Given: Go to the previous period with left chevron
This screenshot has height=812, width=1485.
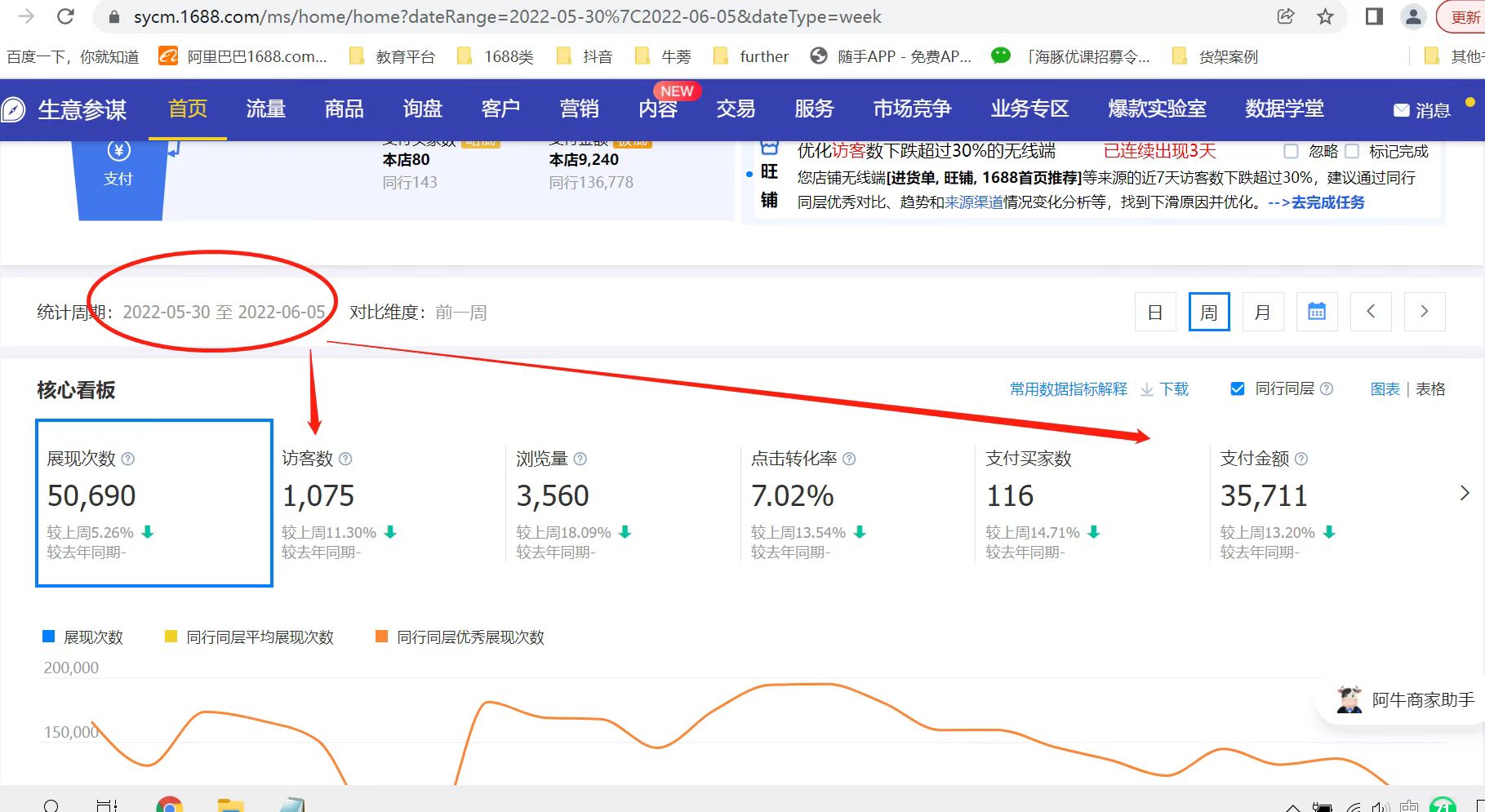Looking at the screenshot, I should tap(1371, 312).
